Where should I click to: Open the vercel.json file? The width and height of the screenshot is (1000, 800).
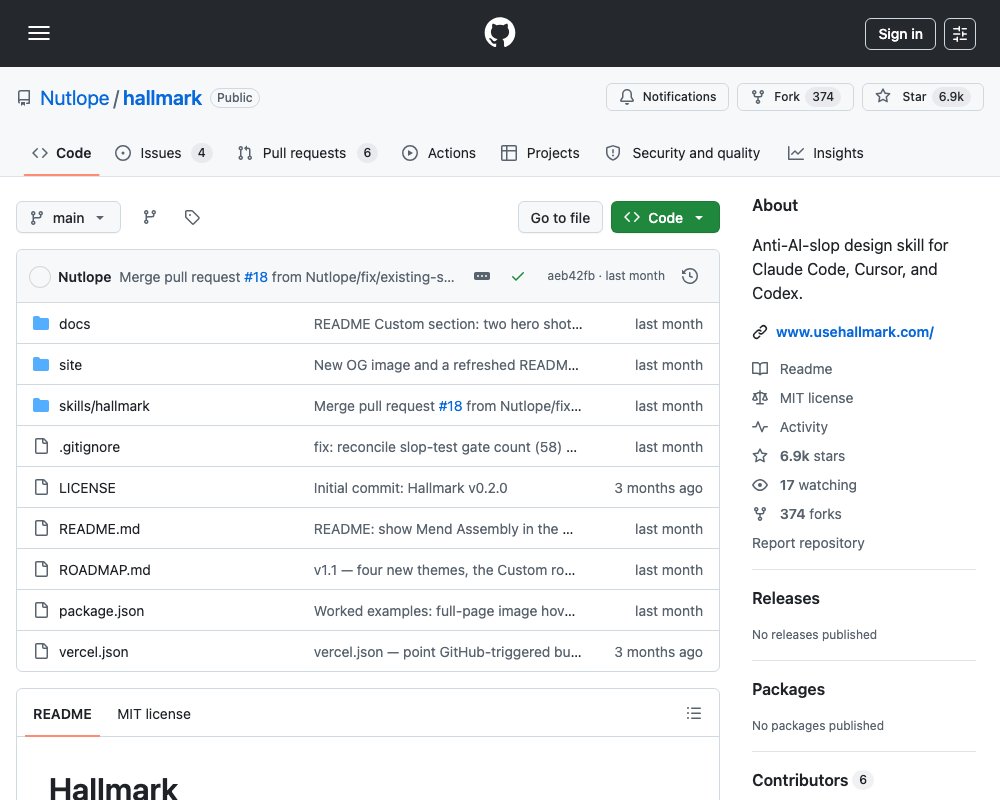[x=94, y=652]
